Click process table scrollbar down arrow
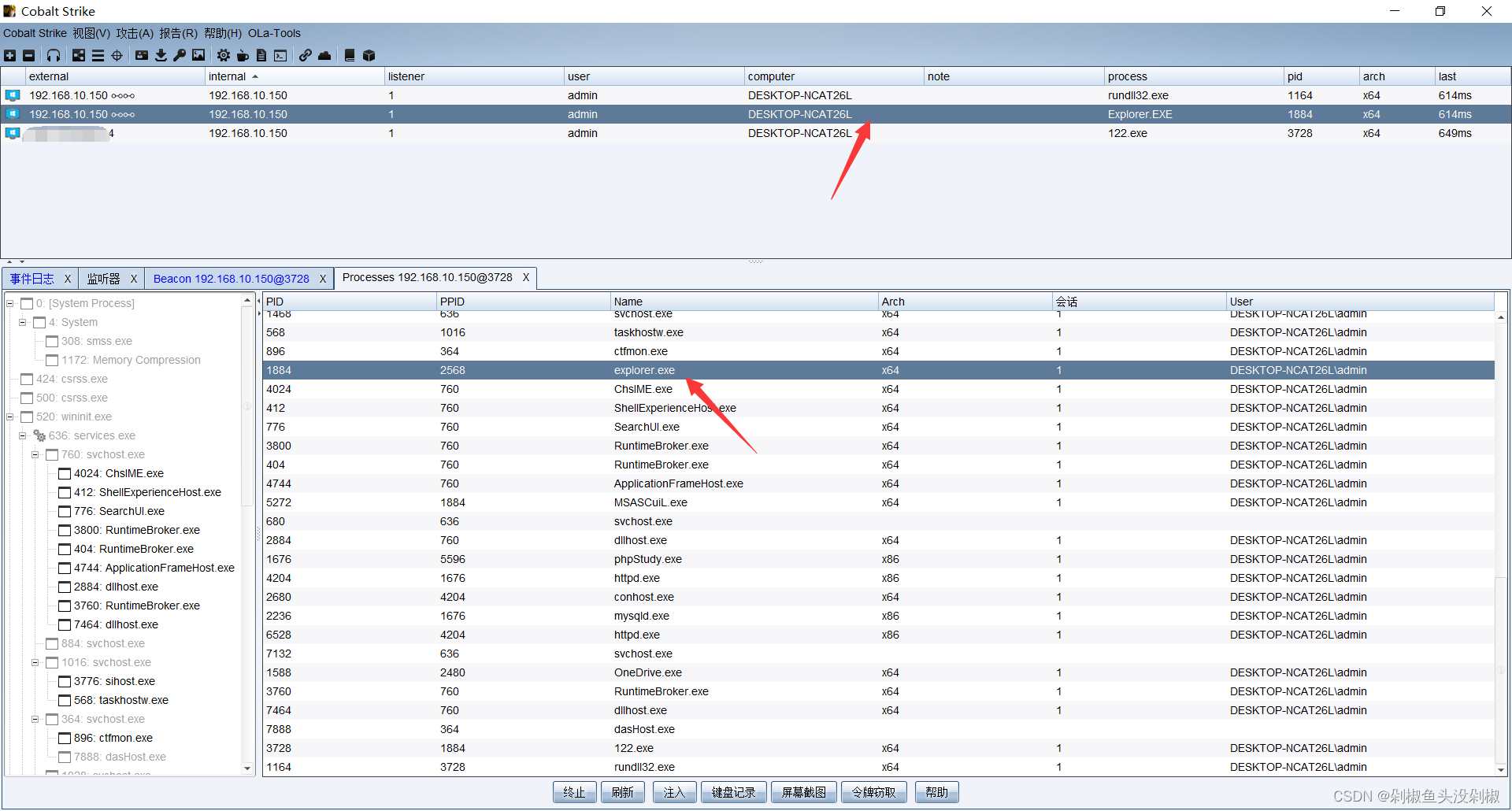This screenshot has height=811, width=1512. [1501, 770]
